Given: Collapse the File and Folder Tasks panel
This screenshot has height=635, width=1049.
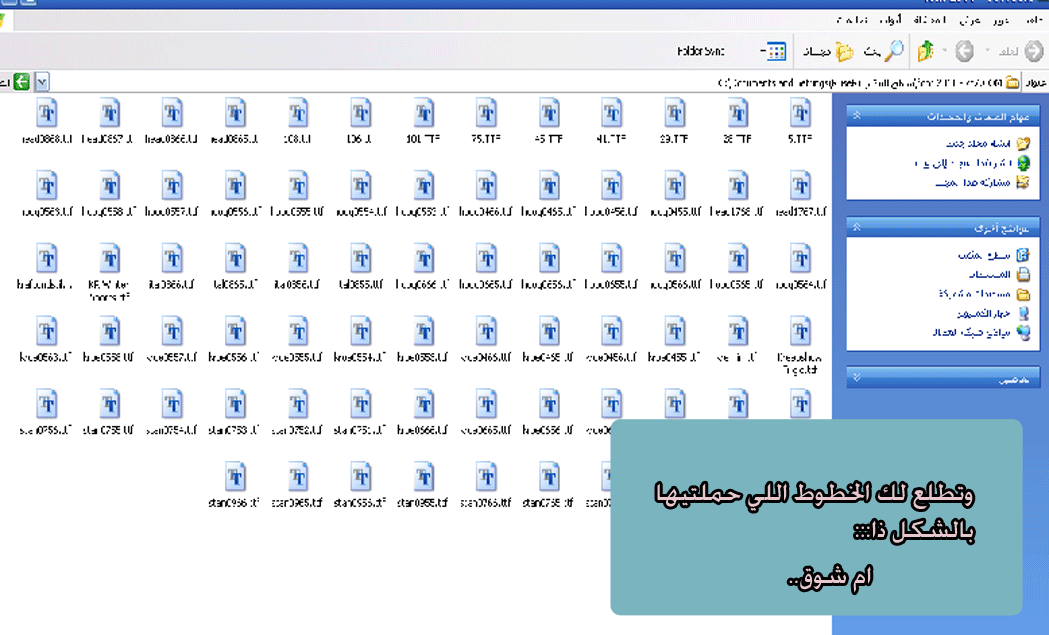Looking at the screenshot, I should pyautogui.click(x=856, y=117).
